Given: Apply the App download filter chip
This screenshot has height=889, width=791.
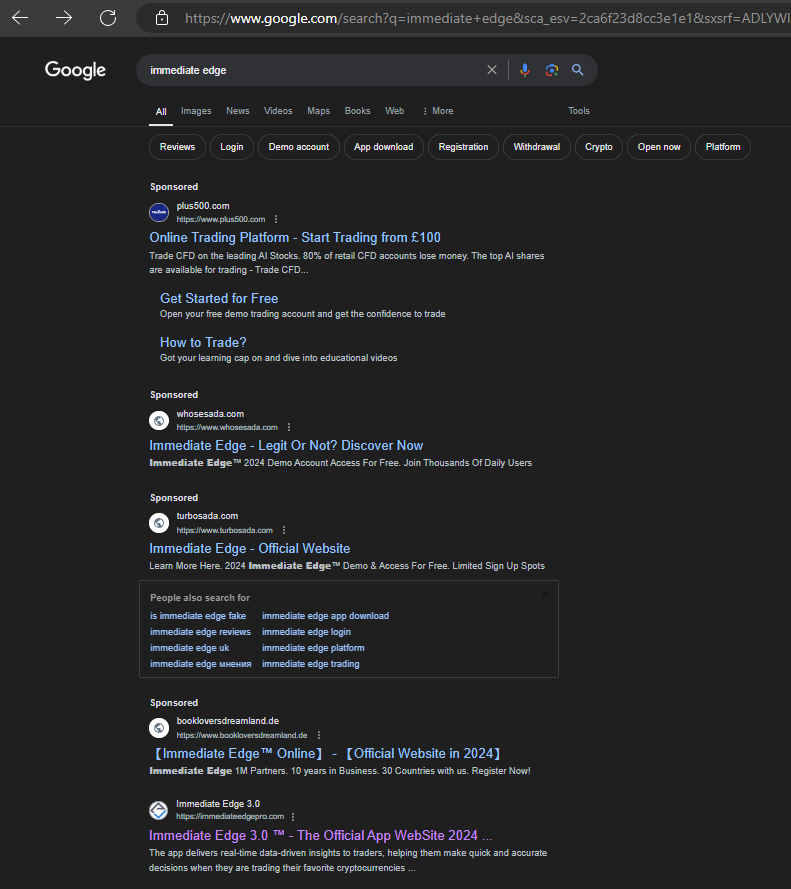Looking at the screenshot, I should 384,147.
